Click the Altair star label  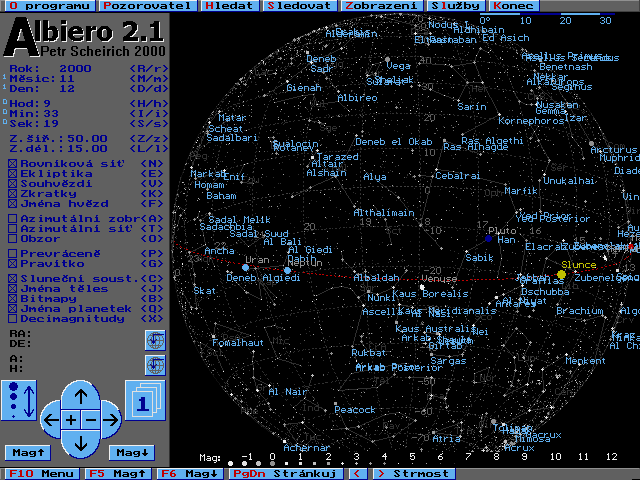click(x=327, y=164)
